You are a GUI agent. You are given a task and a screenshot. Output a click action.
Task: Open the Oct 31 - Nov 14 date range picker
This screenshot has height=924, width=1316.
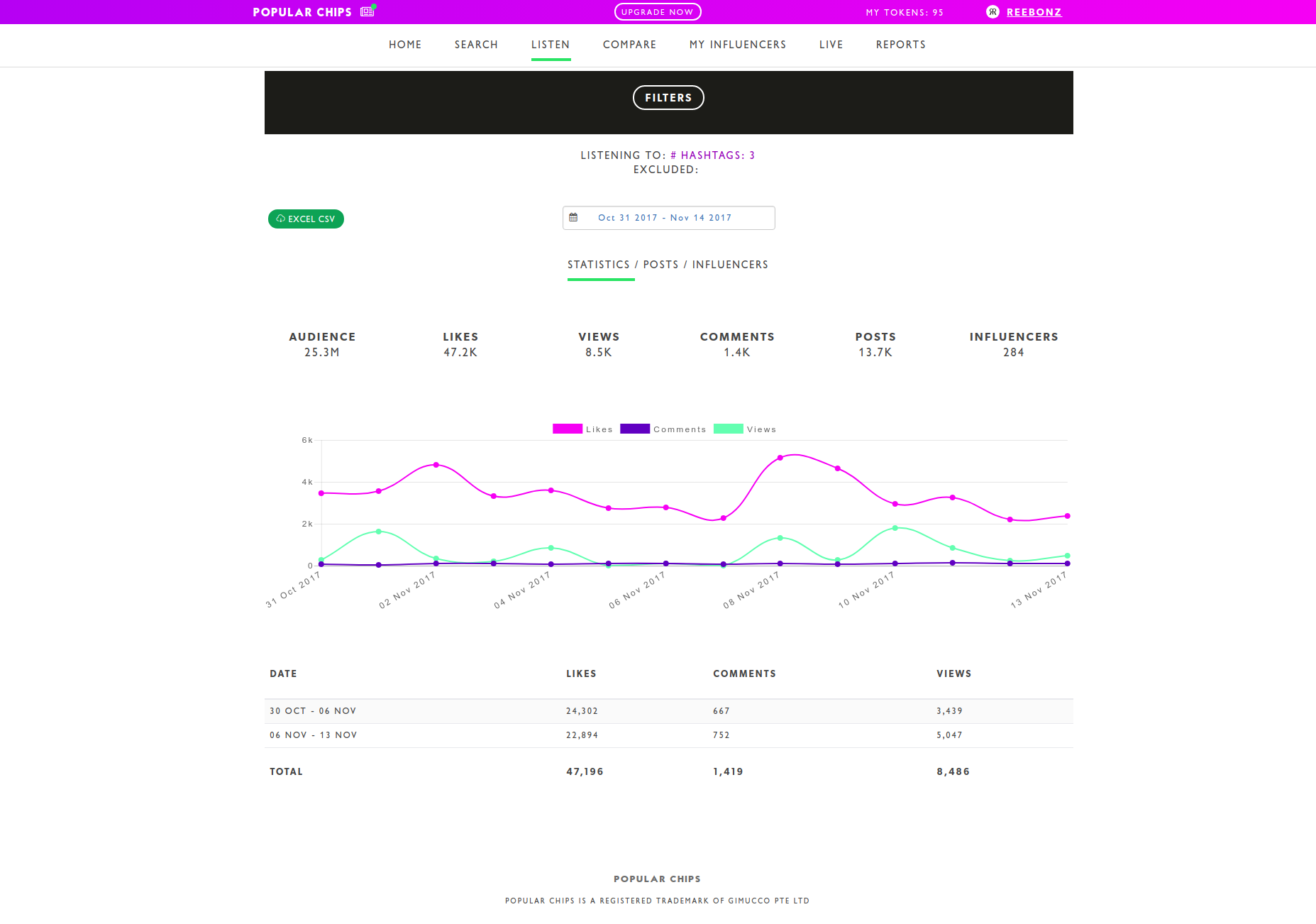pyautogui.click(x=669, y=218)
